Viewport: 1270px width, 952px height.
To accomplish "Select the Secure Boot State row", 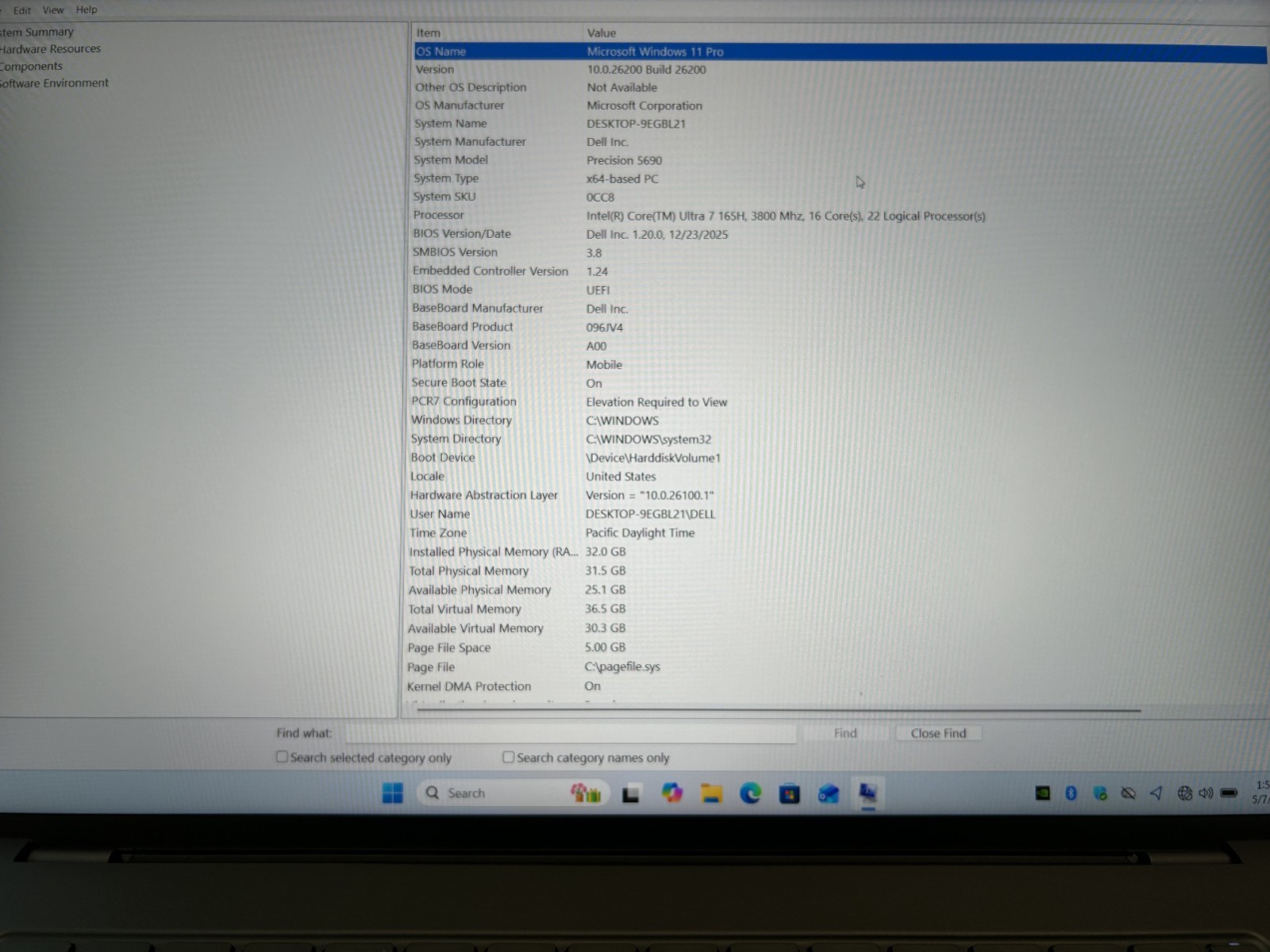I will pos(840,383).
